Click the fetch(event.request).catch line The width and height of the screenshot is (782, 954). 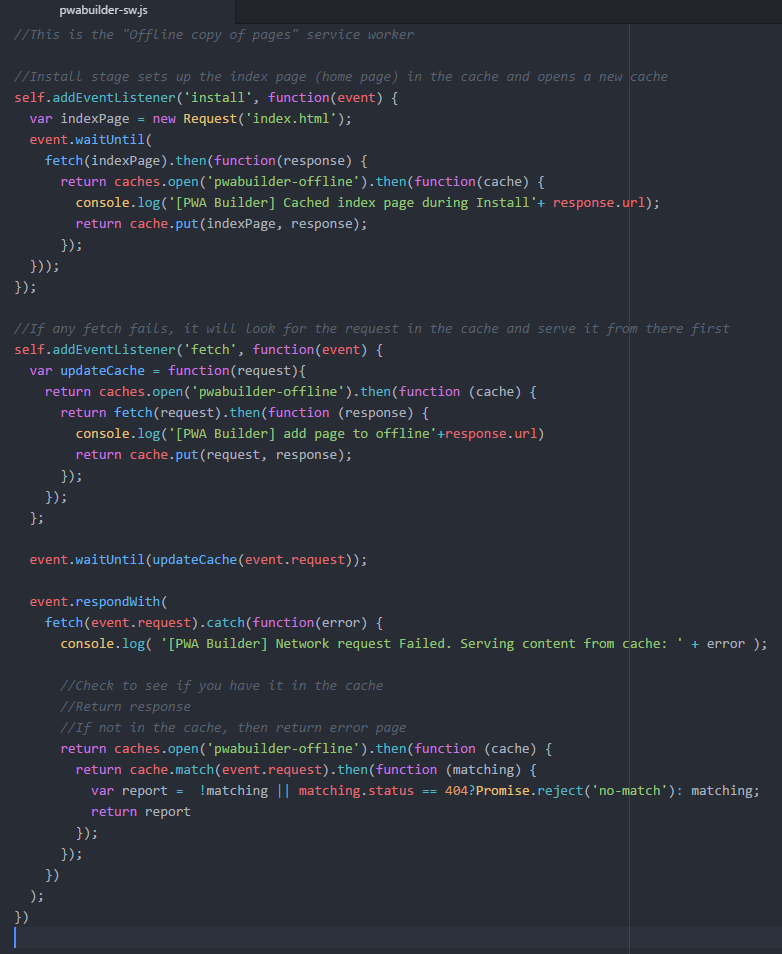pyautogui.click(x=214, y=622)
